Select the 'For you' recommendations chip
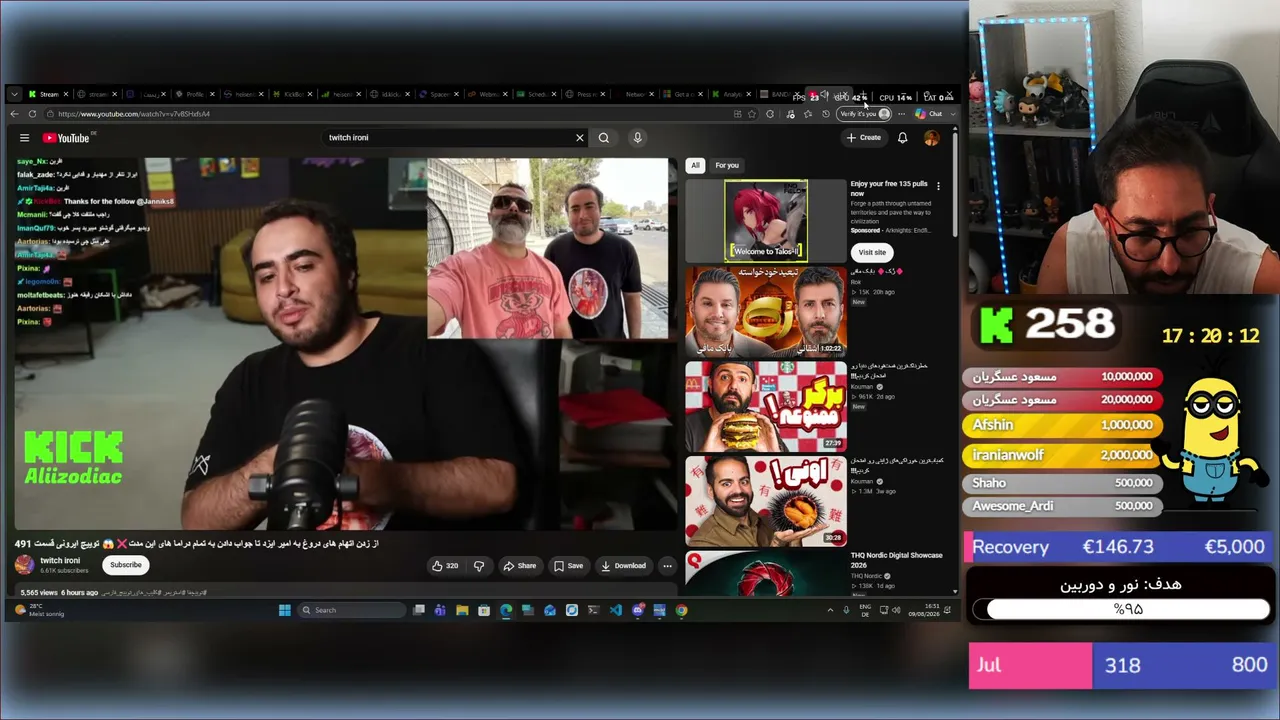 [727, 166]
